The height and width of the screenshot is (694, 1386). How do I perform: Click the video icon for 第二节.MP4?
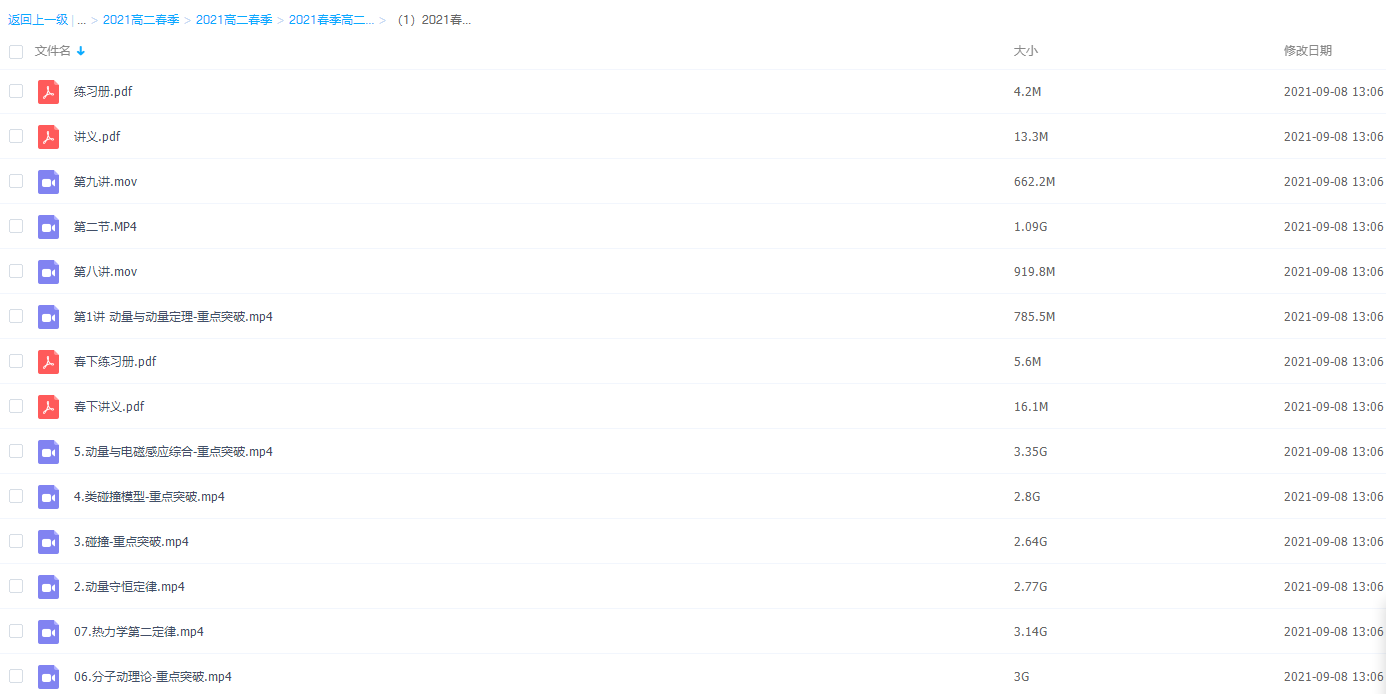pos(48,227)
